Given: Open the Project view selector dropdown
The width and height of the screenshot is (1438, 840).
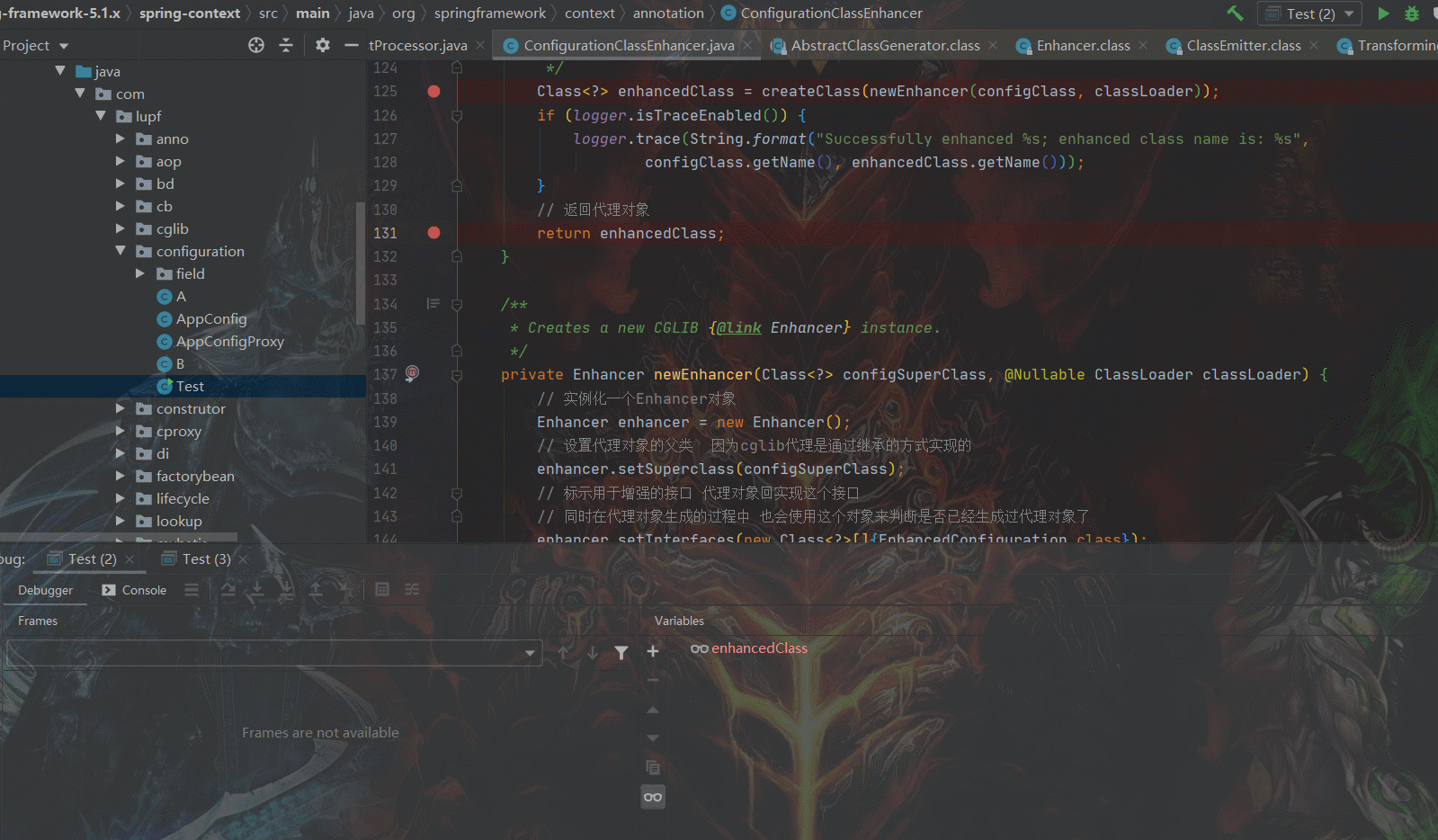Looking at the screenshot, I should pyautogui.click(x=35, y=45).
